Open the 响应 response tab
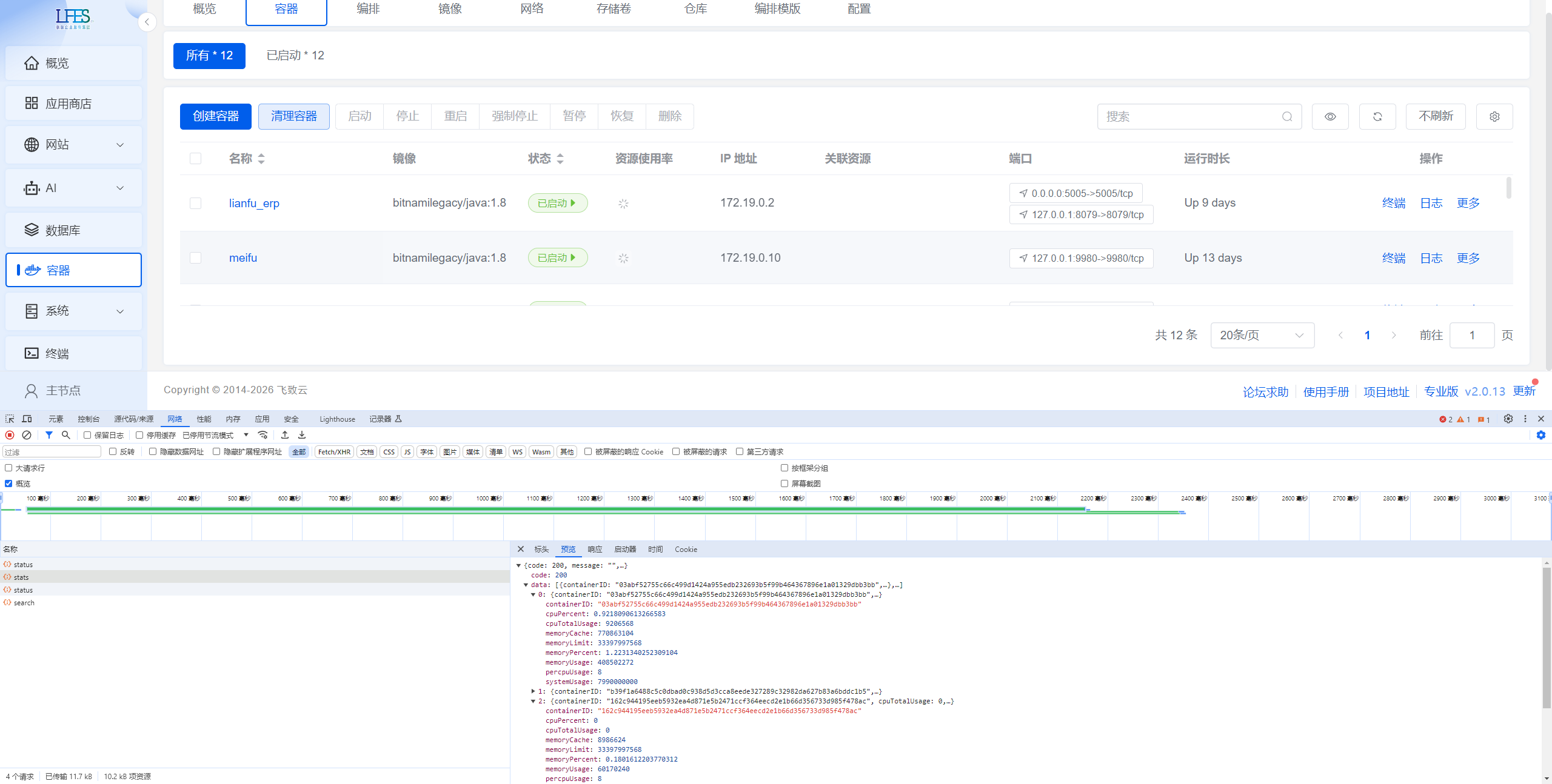Viewport: 1552px width, 784px height. pyautogui.click(x=595, y=549)
